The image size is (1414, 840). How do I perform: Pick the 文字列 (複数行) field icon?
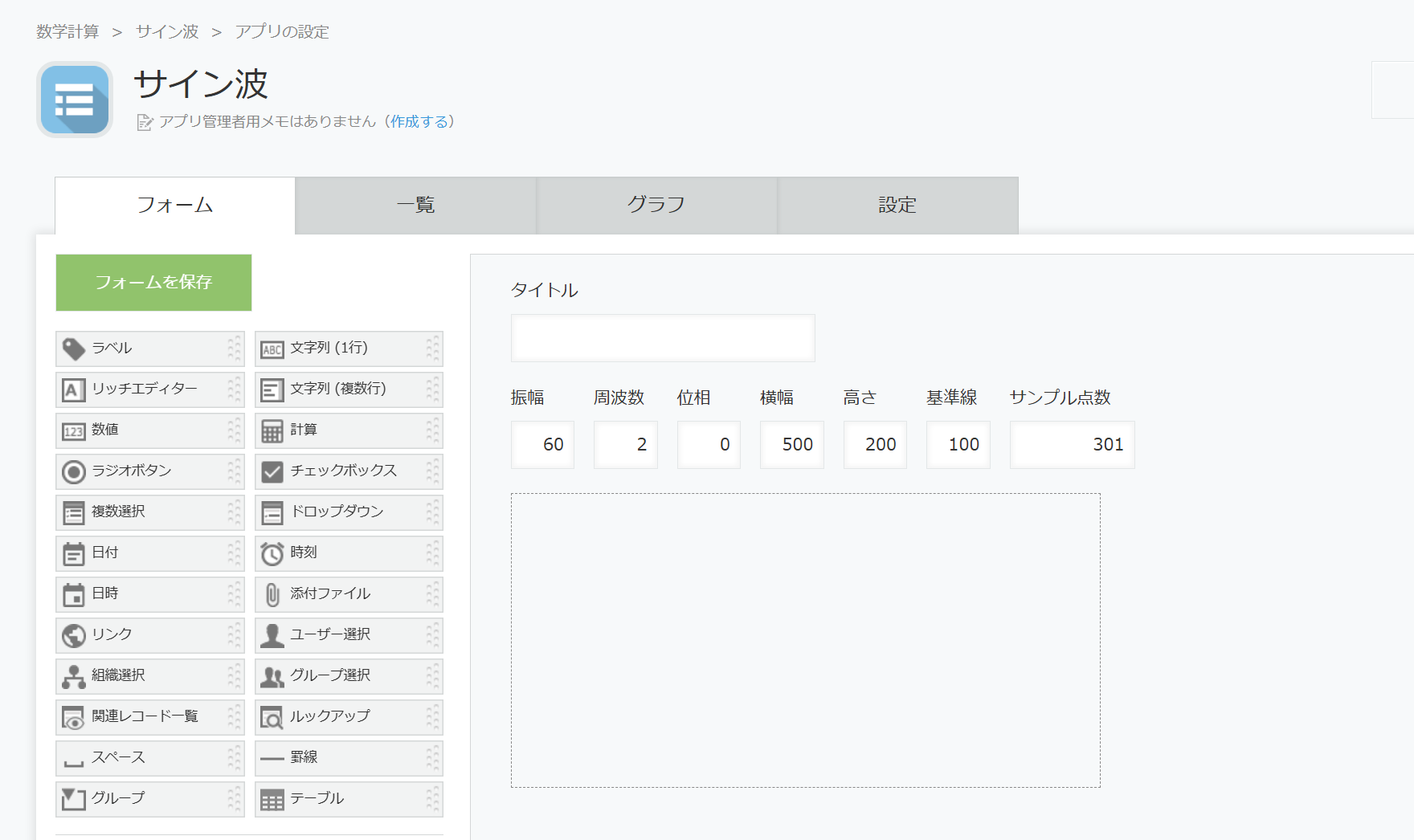tap(272, 390)
